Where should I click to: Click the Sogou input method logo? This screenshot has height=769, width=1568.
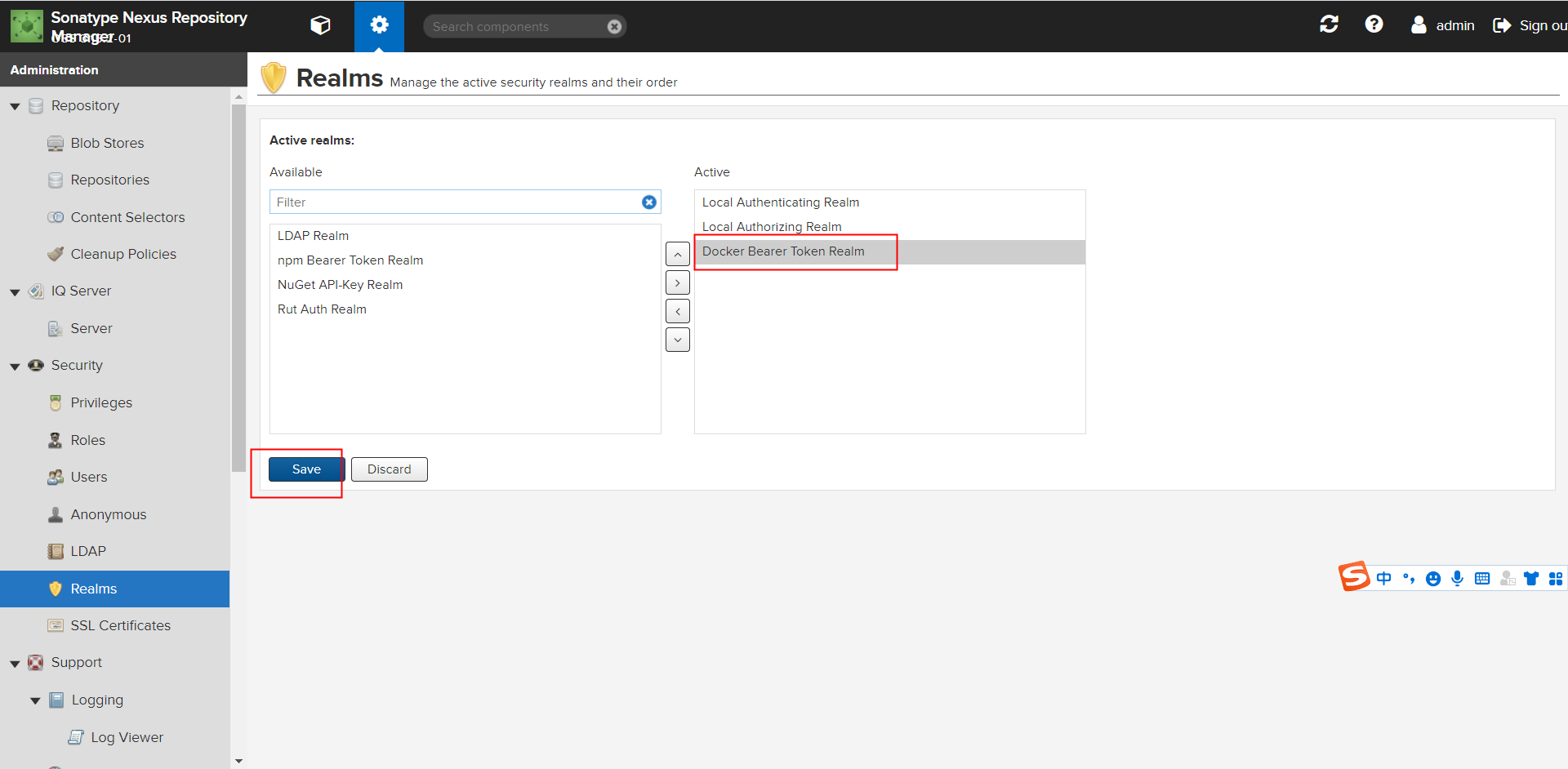click(1354, 576)
